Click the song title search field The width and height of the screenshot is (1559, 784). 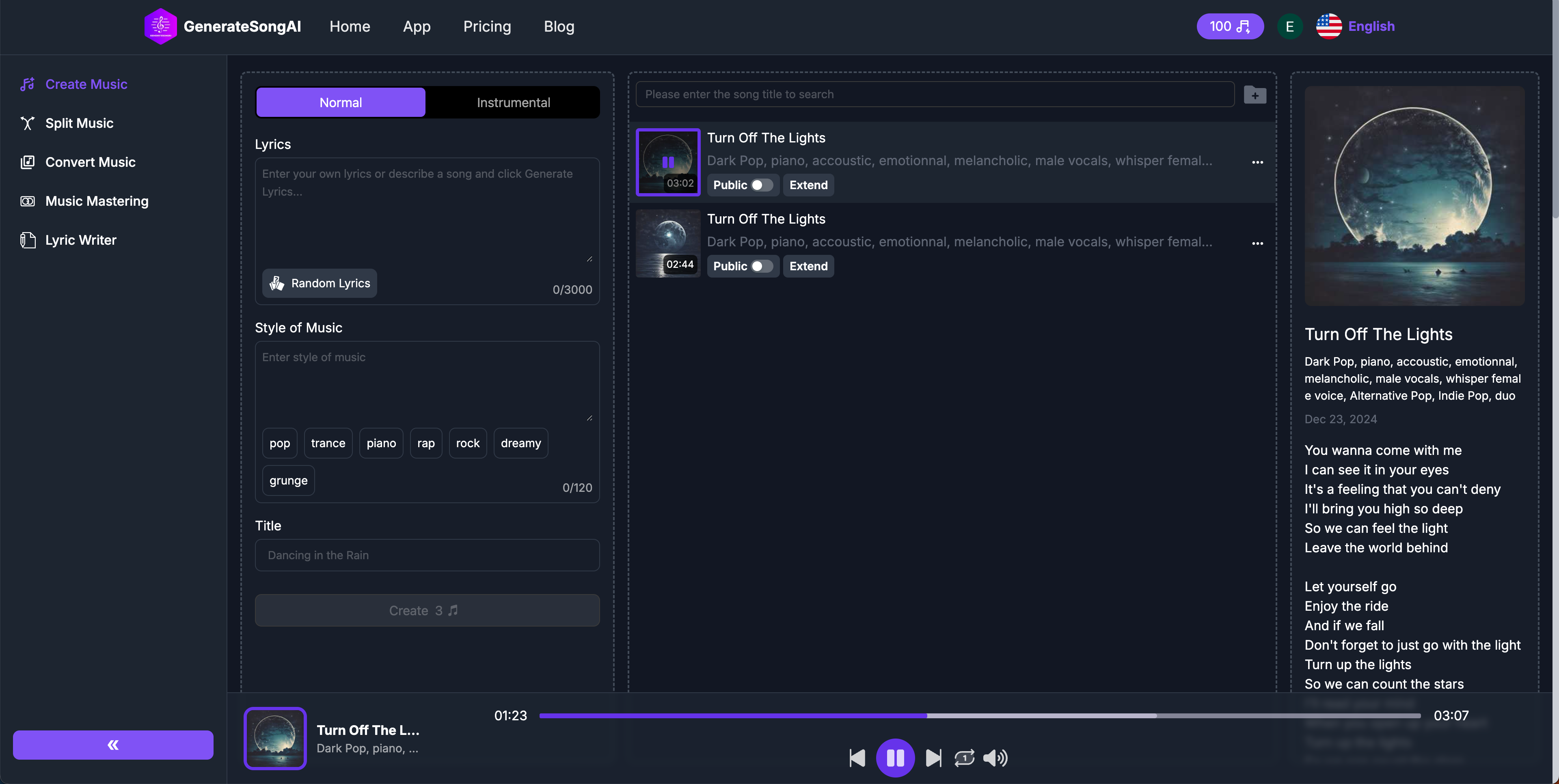tap(935, 95)
